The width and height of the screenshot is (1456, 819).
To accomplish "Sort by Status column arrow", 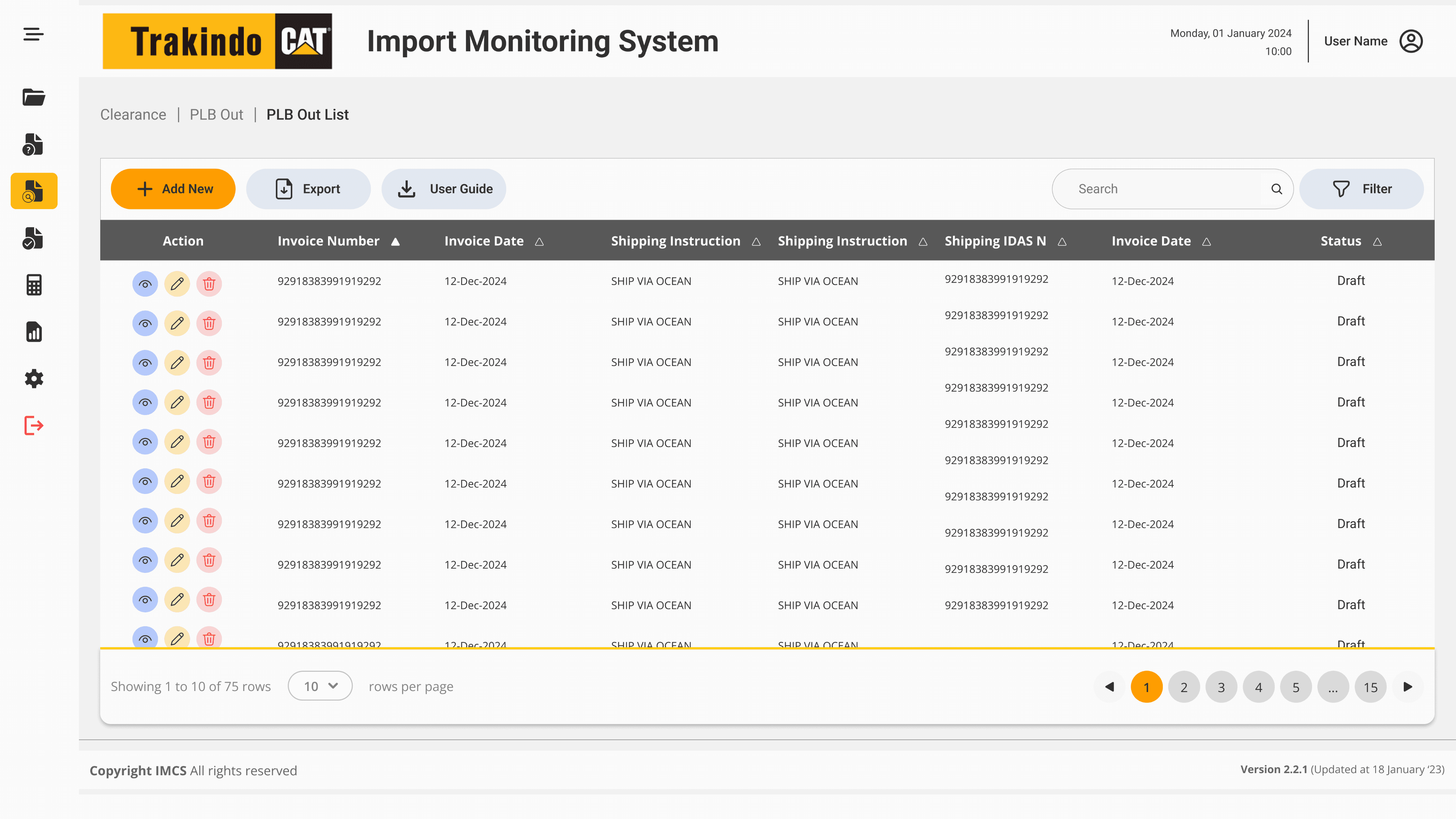I will point(1377,241).
